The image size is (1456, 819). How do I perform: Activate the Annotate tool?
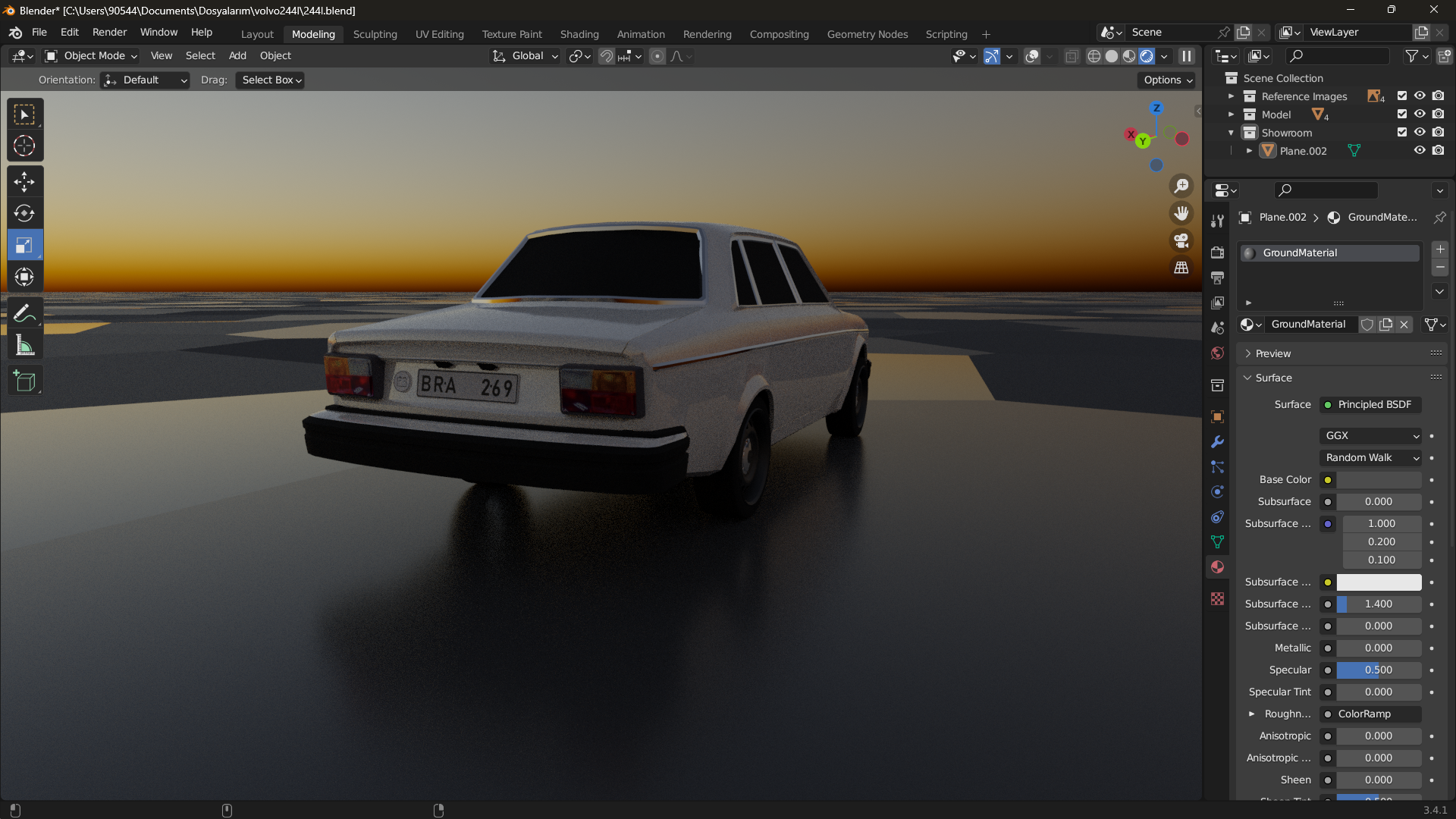[x=24, y=313]
